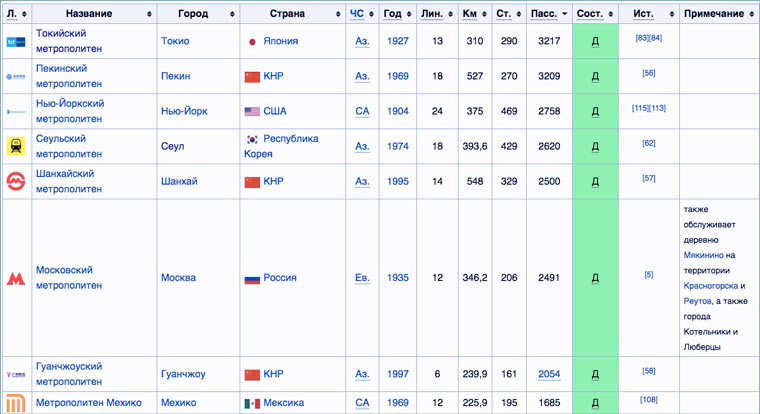Click the Seoul metro yellow train icon
760x414 pixels.
pyautogui.click(x=16, y=146)
